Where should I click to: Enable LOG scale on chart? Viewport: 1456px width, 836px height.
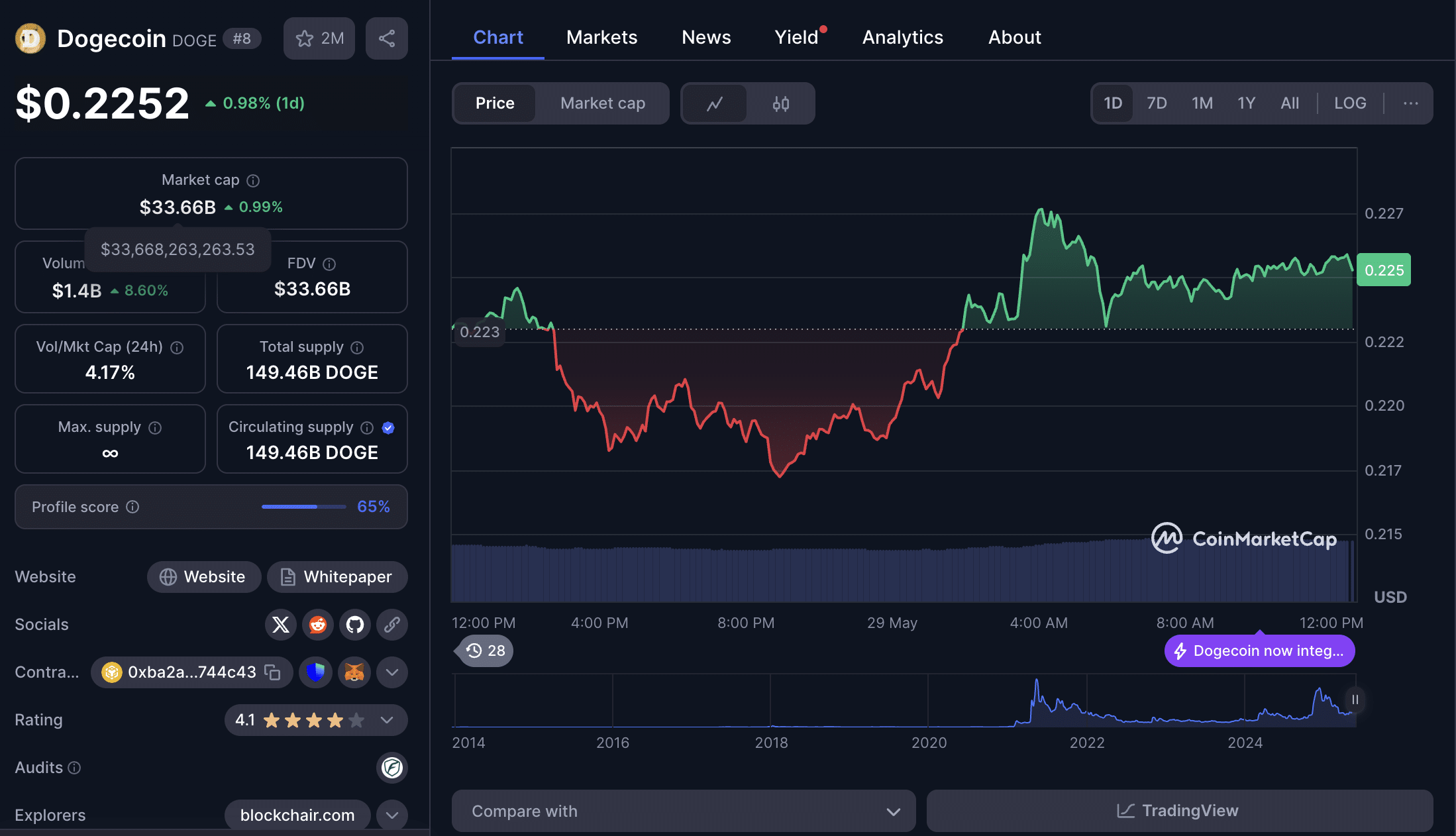pos(1349,103)
